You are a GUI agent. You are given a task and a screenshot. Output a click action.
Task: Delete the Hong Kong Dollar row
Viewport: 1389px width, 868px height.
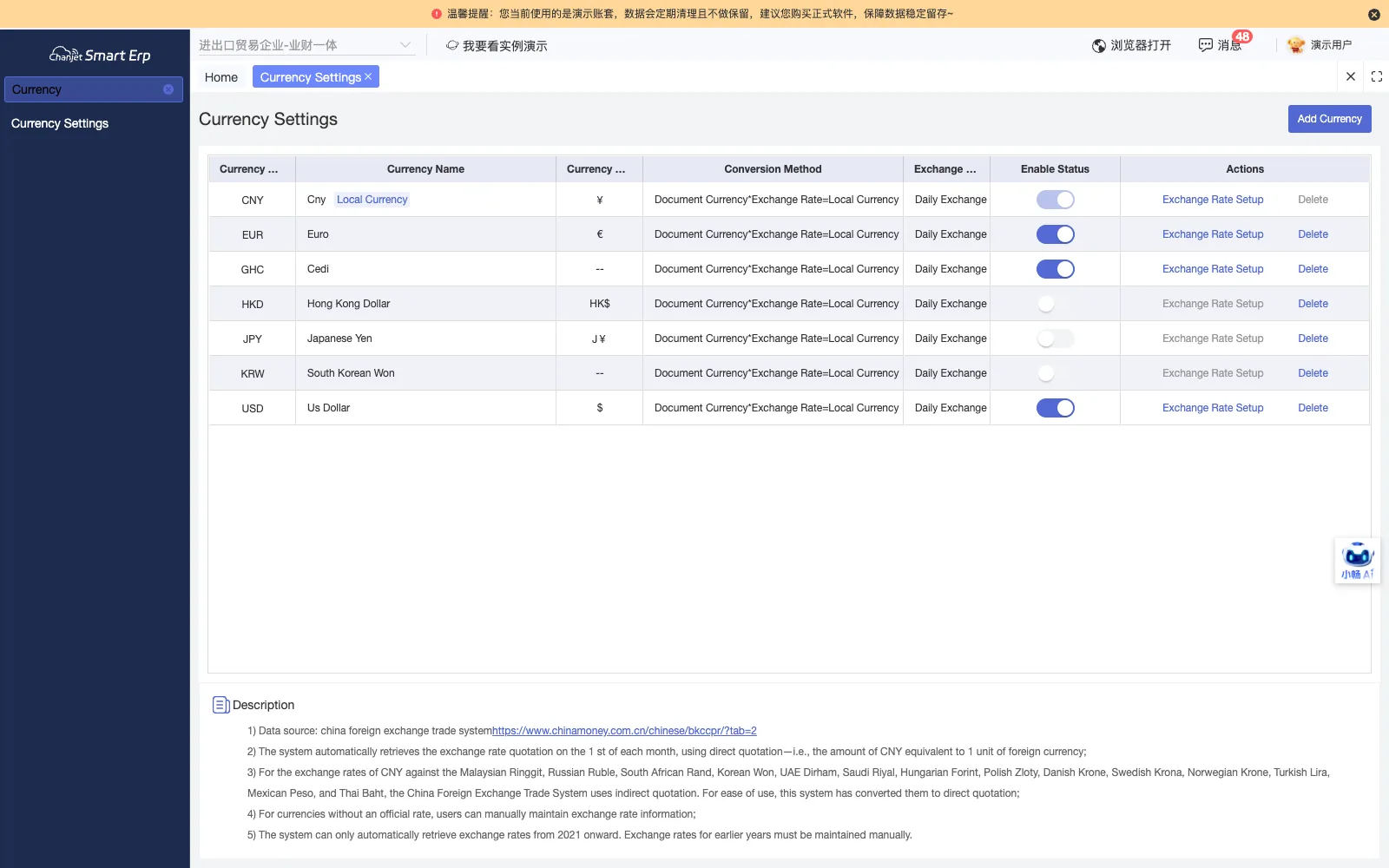[1313, 304]
